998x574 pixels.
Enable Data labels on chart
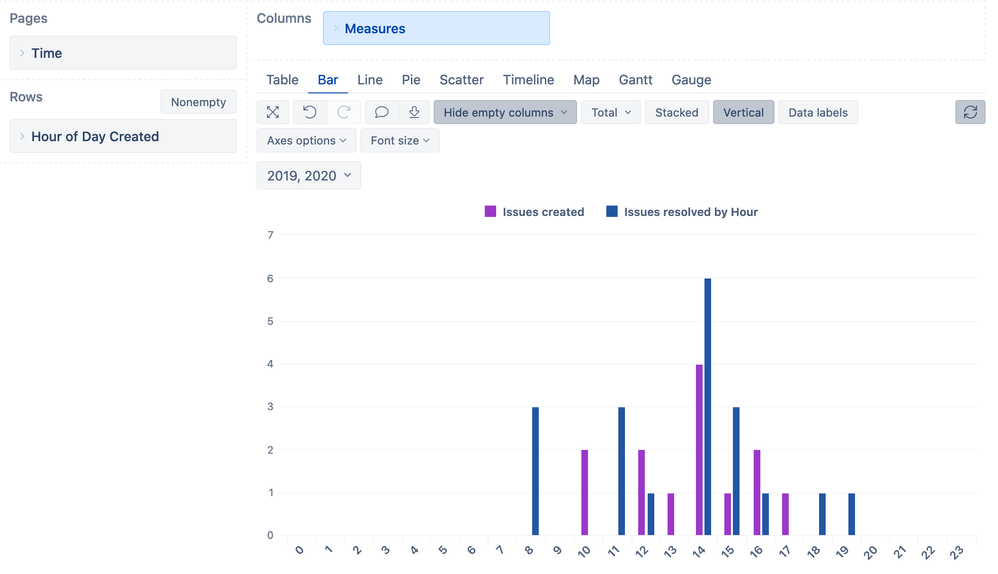(817, 113)
